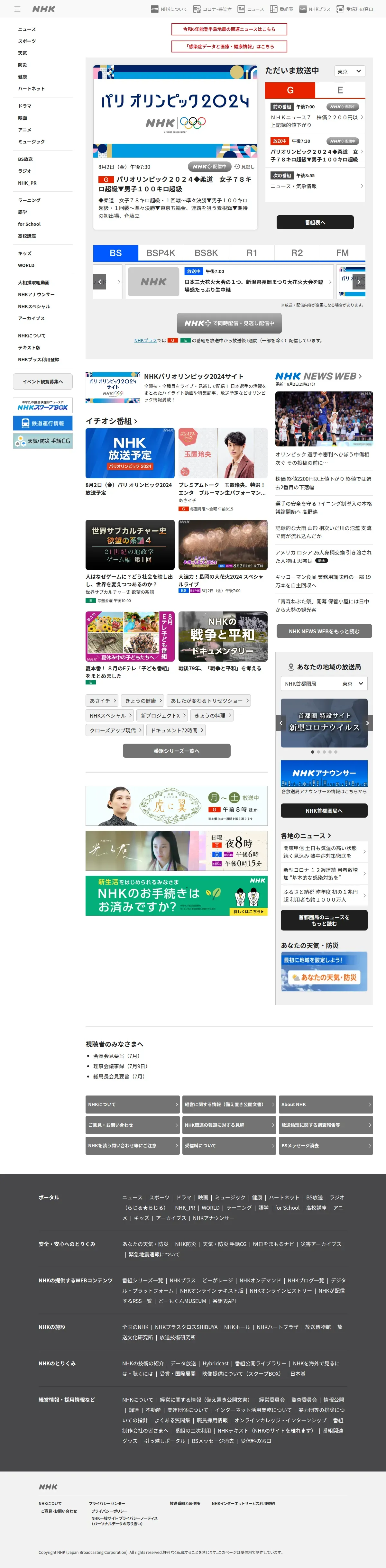
Task: Open NHKプラス link under sync-broadcast button
Action: 145,340
